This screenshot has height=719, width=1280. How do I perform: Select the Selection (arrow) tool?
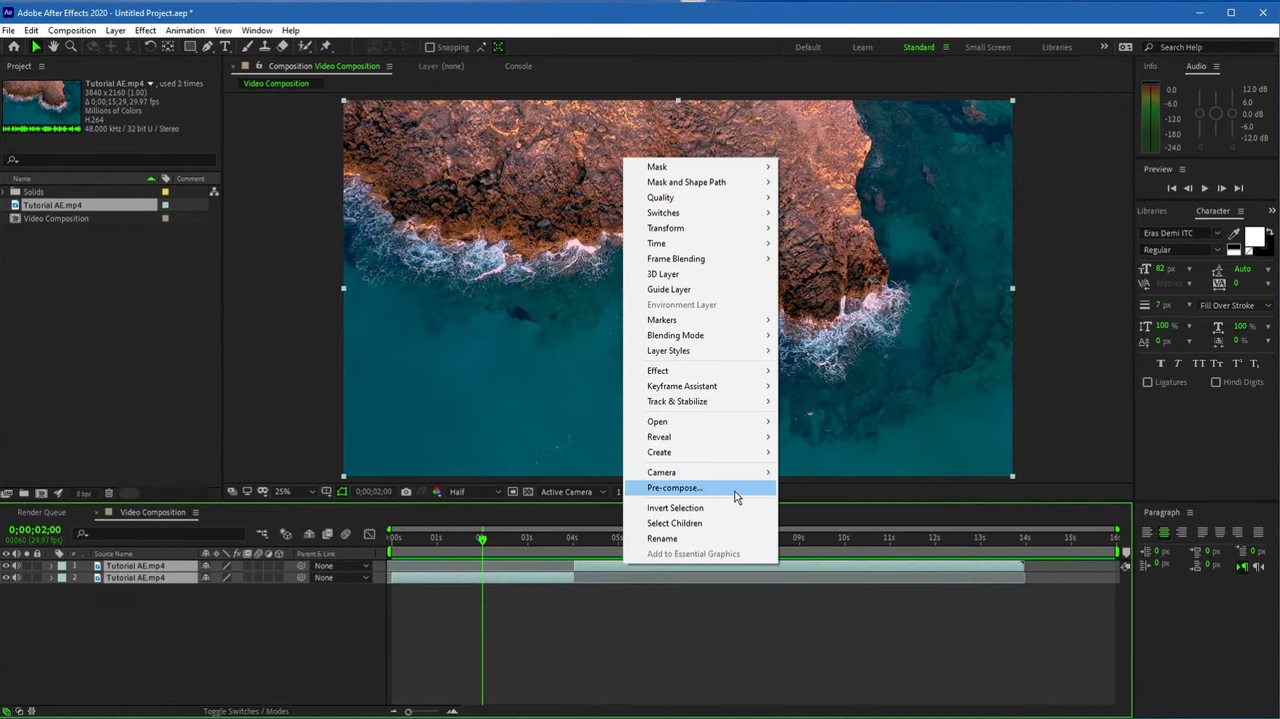36,47
